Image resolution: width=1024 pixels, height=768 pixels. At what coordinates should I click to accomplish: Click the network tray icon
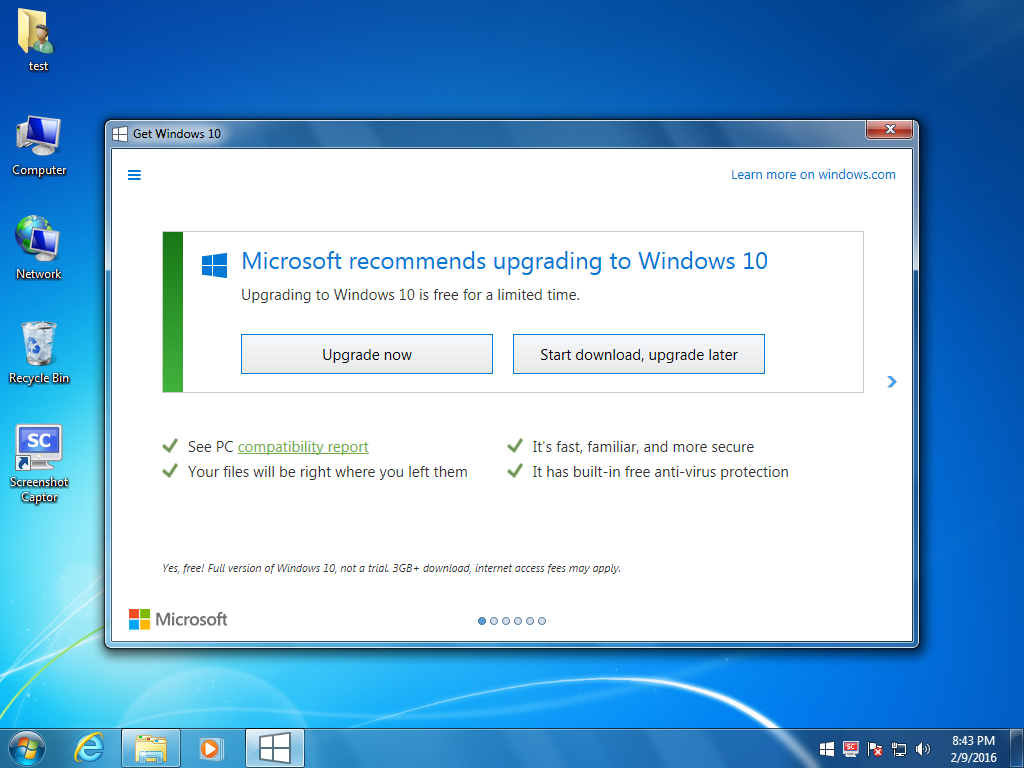(x=899, y=749)
